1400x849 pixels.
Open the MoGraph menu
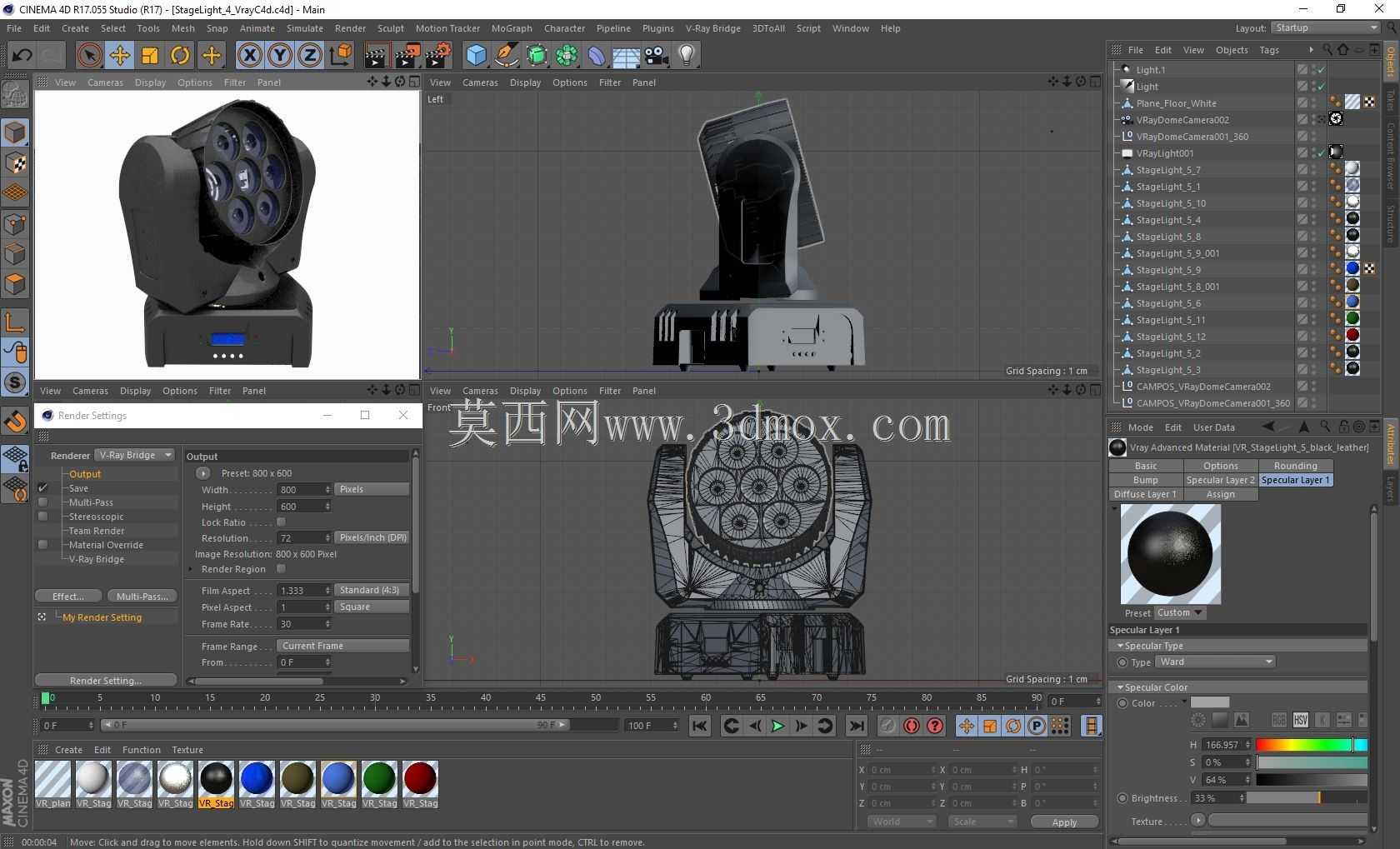tap(512, 28)
